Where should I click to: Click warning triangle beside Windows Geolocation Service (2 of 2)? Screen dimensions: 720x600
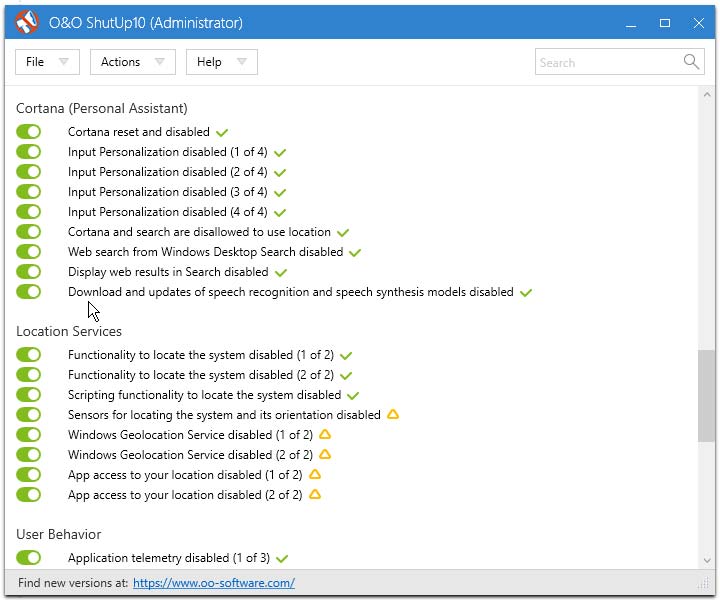click(325, 454)
